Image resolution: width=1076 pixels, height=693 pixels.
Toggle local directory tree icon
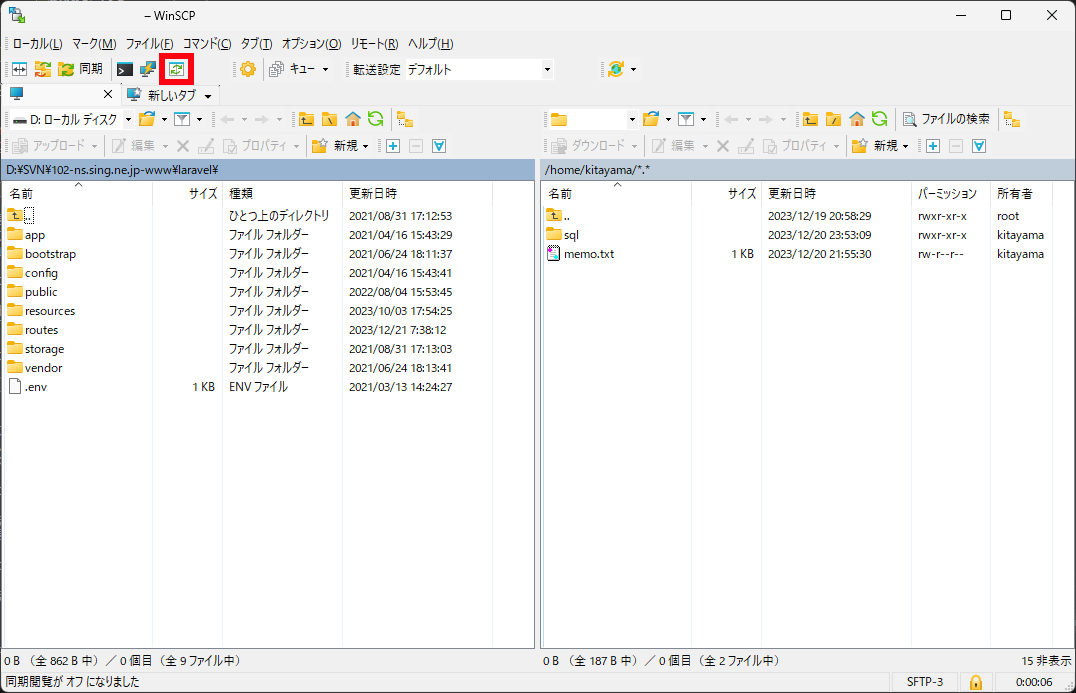[405, 119]
